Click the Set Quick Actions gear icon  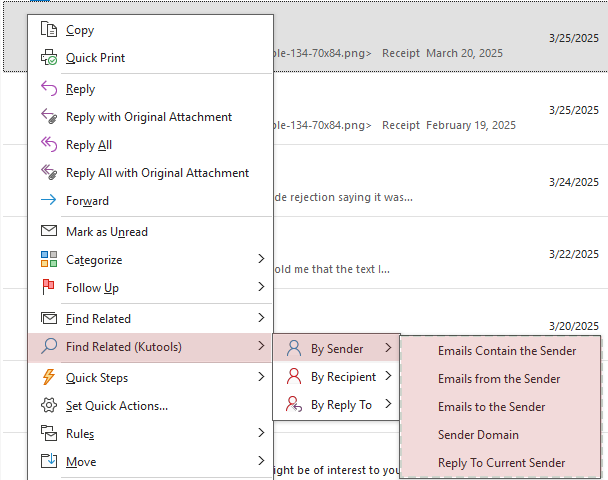49,406
